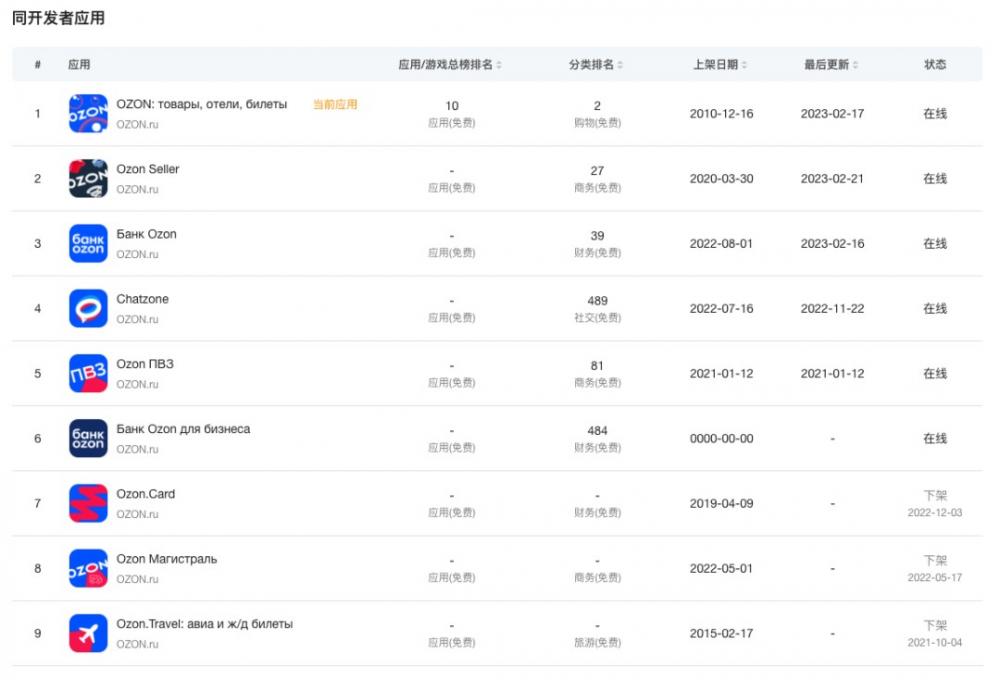Open the Ozon Seller app title

(x=147, y=170)
